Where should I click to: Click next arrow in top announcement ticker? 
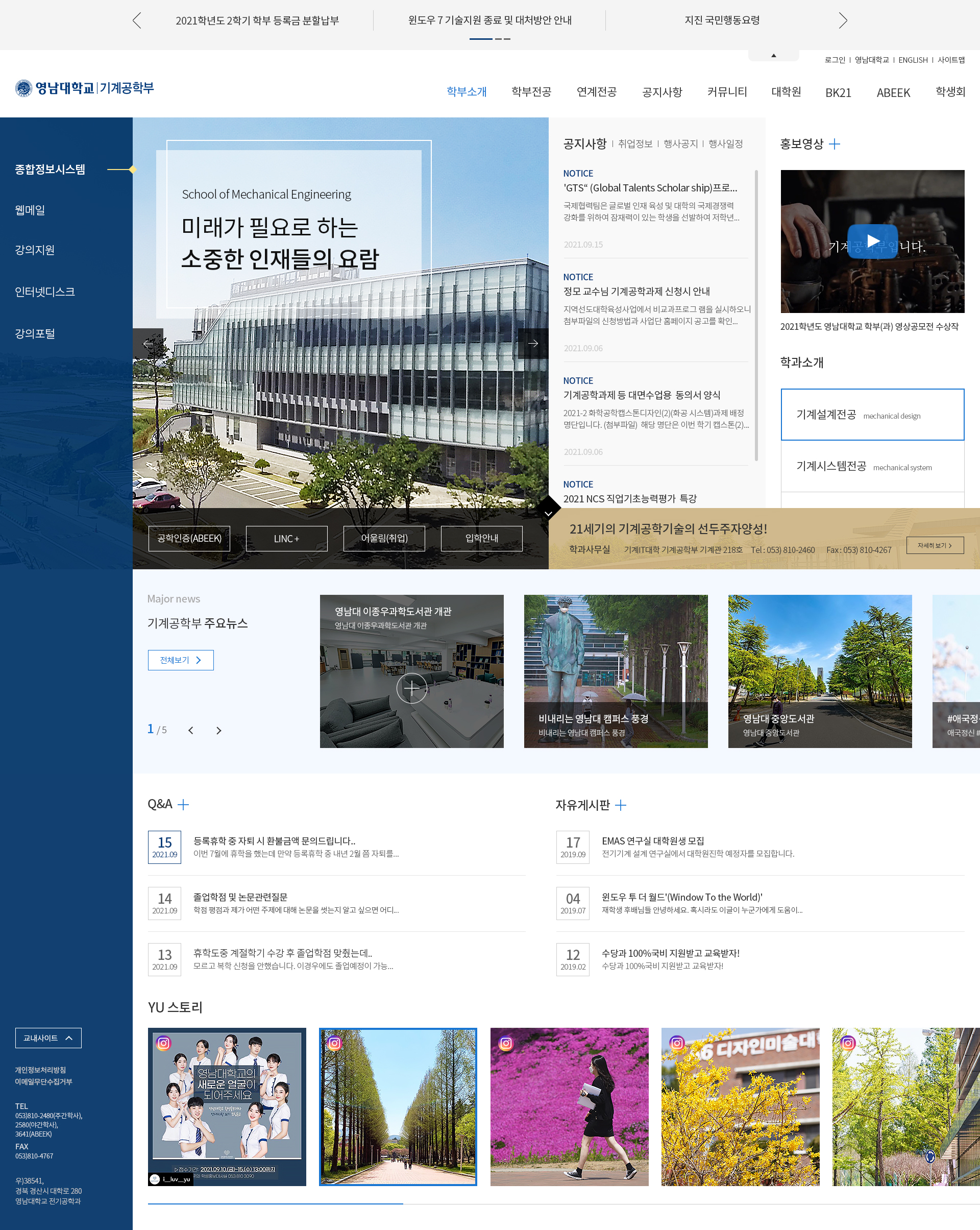[843, 20]
